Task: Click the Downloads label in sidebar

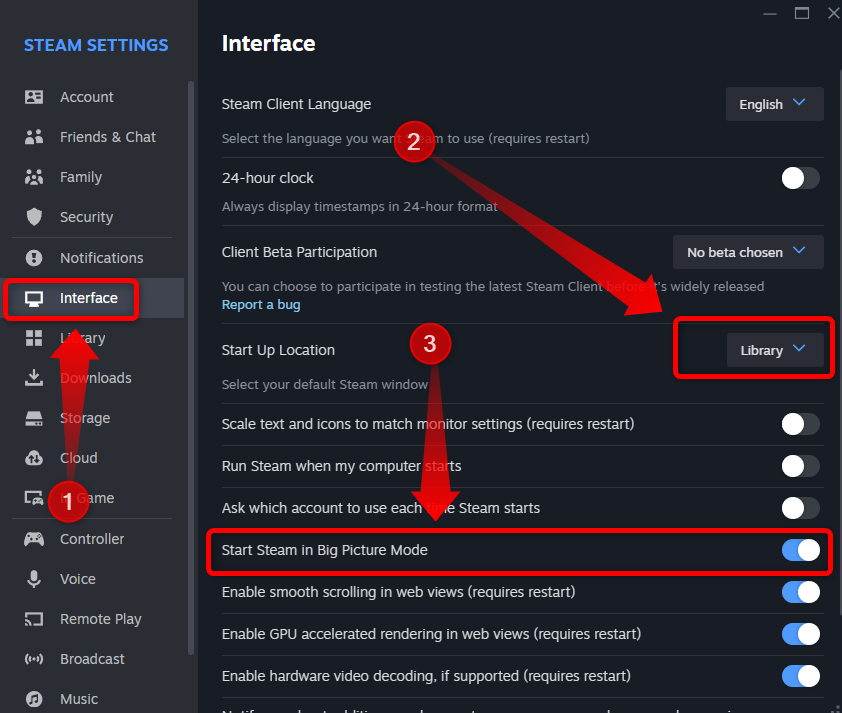Action: 96,378
